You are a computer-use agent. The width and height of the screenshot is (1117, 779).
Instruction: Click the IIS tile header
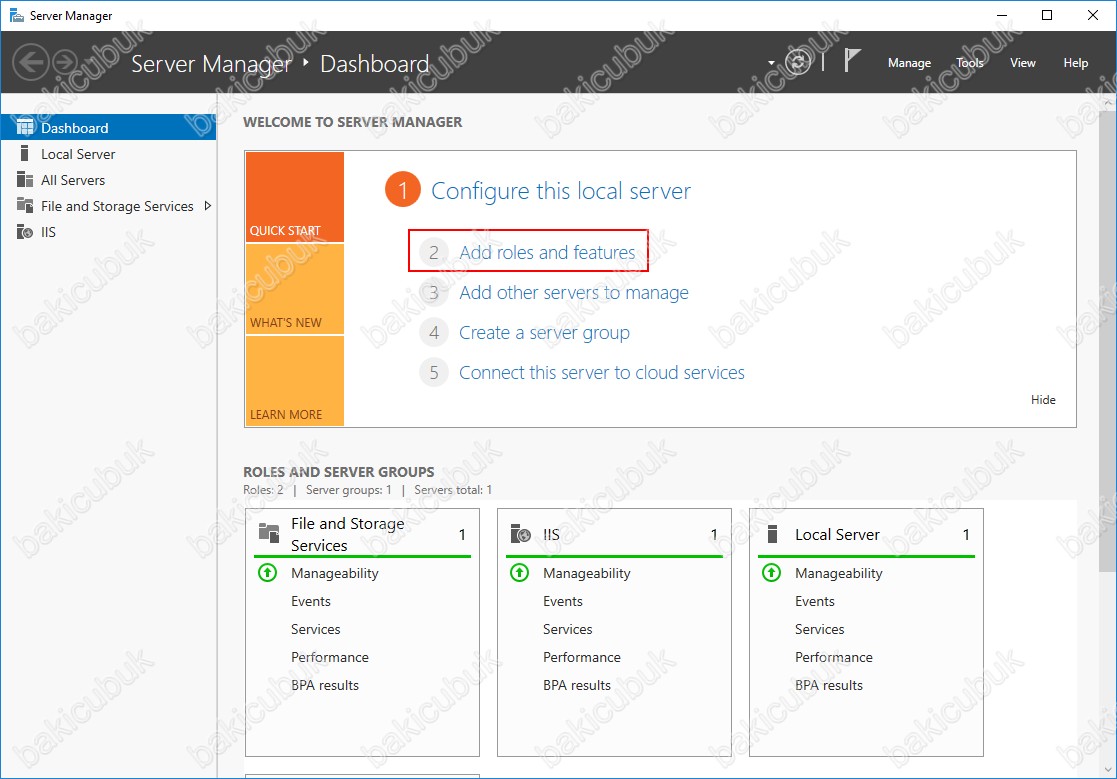[x=614, y=534]
